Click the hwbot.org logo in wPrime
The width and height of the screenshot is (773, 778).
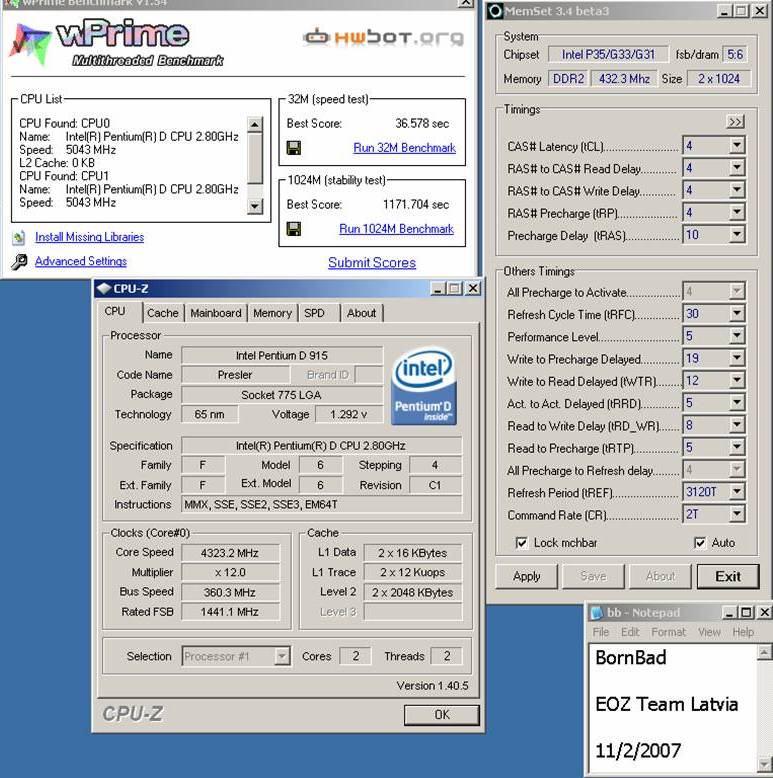tap(384, 37)
